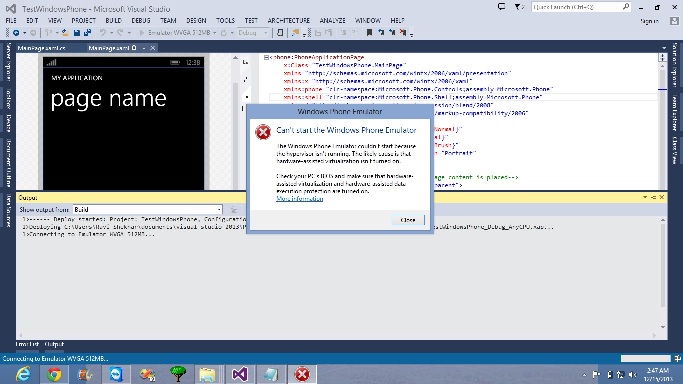Image resolution: width=683 pixels, height=384 pixels.
Task: Open the PROJECT menu
Action: (83, 20)
